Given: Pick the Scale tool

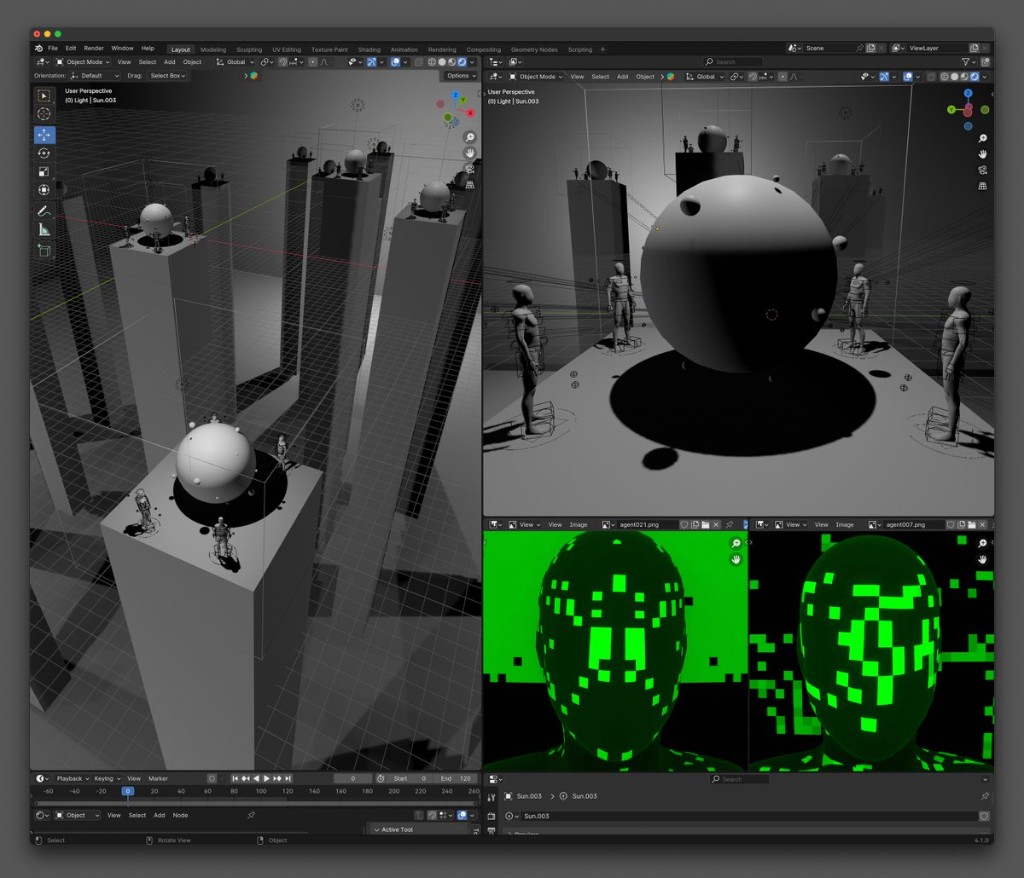Looking at the screenshot, I should 44,172.
